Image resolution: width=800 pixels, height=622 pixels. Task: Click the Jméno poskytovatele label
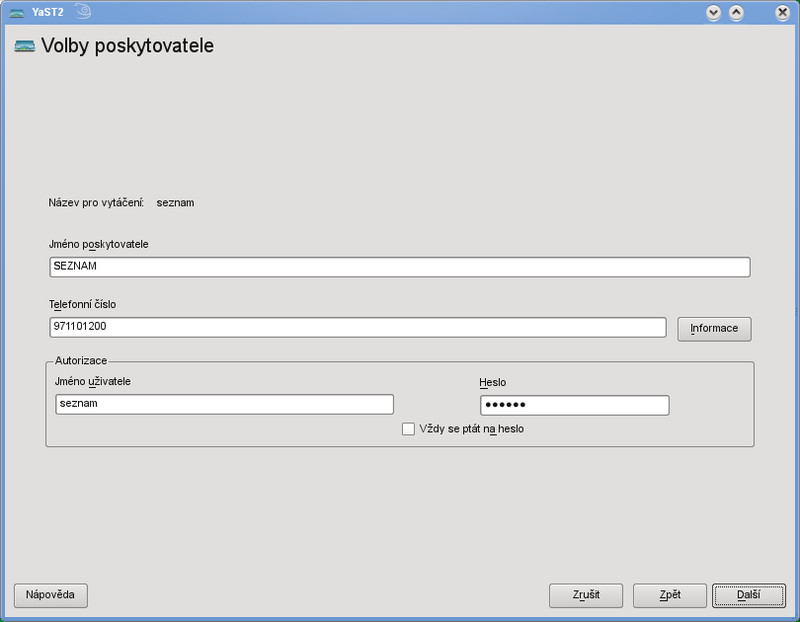click(98, 244)
